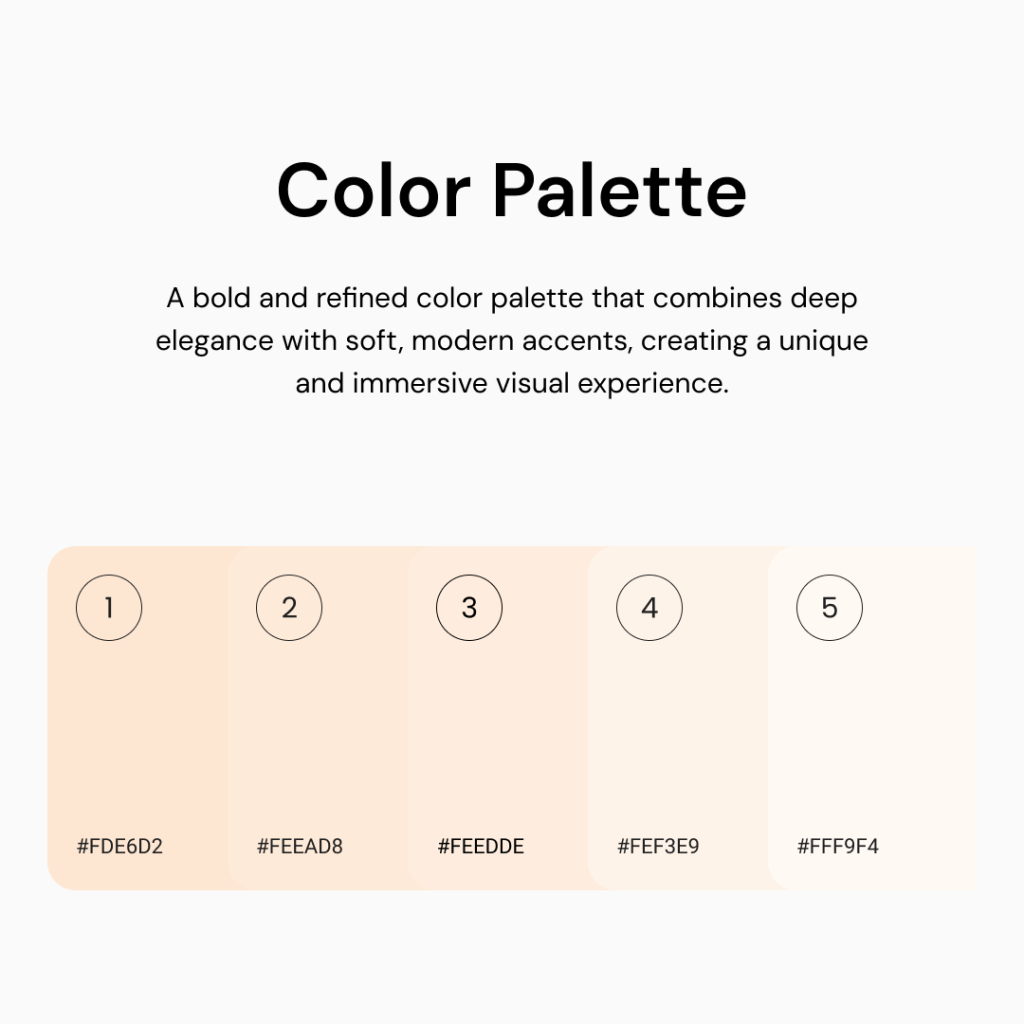Click the circled number 3 badge

[x=469, y=607]
